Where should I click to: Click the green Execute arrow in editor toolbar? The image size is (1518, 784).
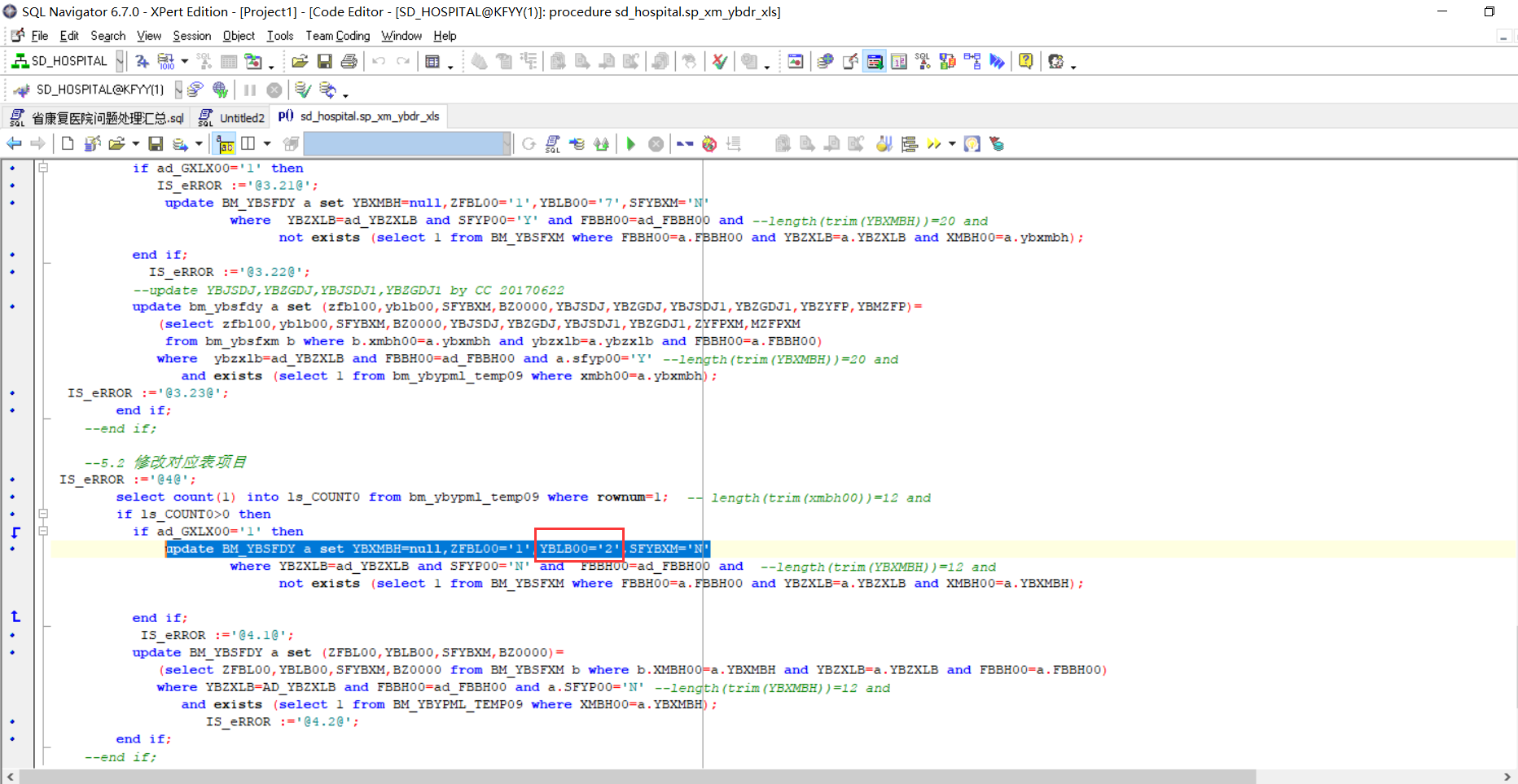(x=630, y=144)
